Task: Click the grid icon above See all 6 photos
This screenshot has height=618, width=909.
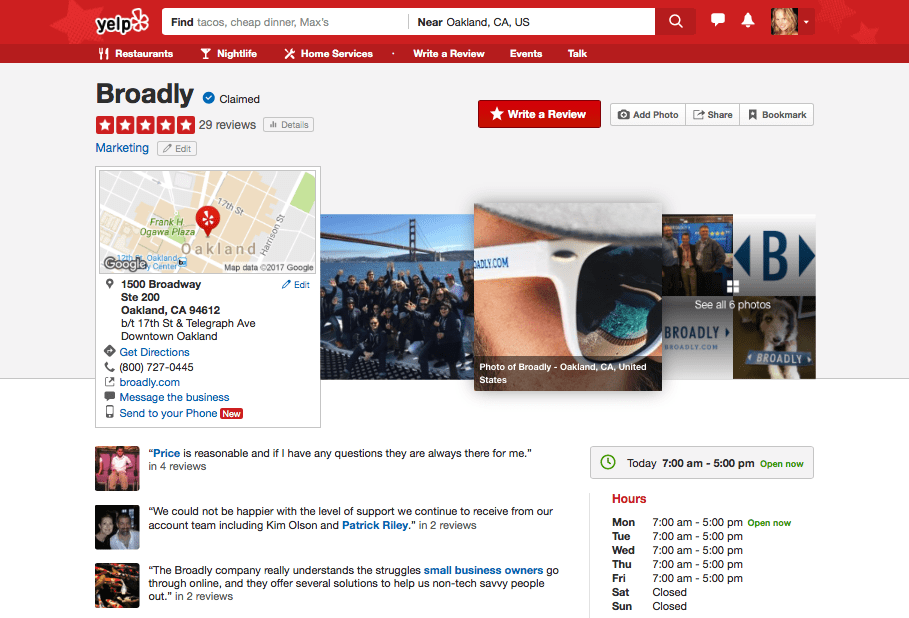Action: (x=733, y=288)
